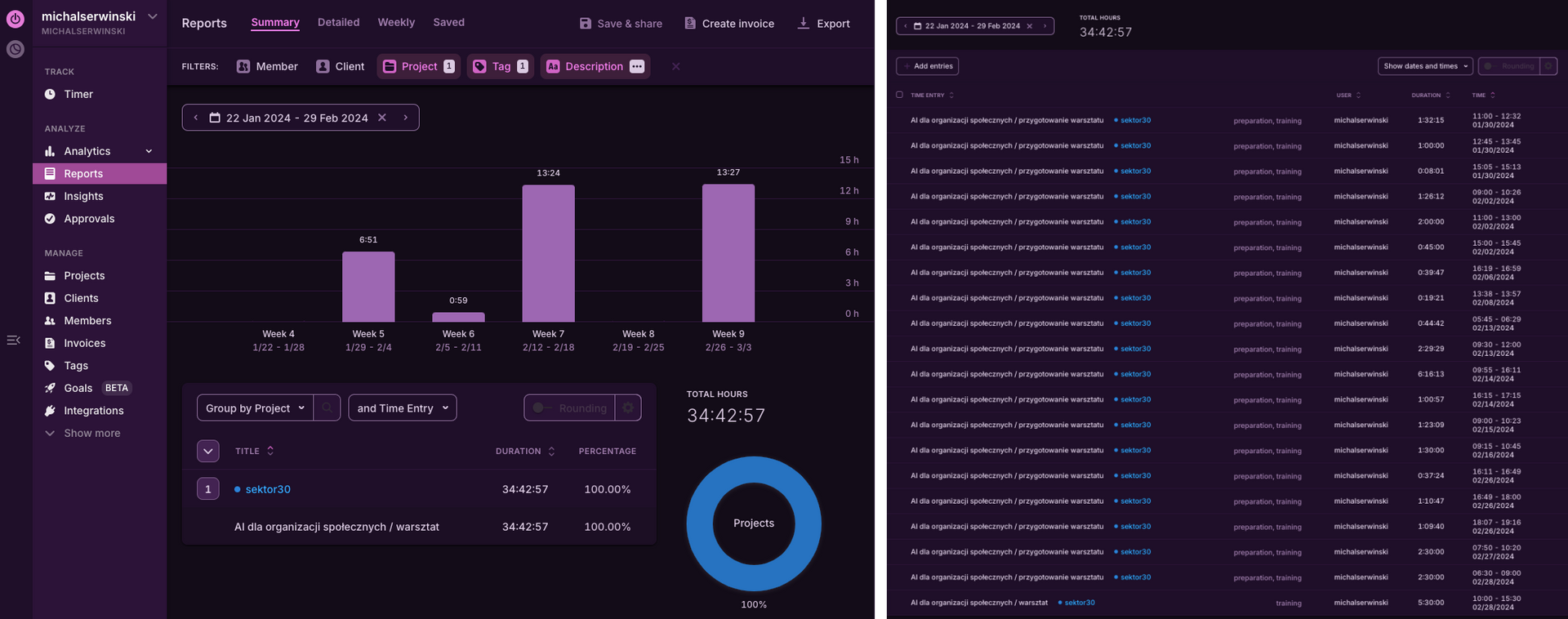Open the Show dates and times dropdown
Screen dimensions: 1568x619
1425,66
